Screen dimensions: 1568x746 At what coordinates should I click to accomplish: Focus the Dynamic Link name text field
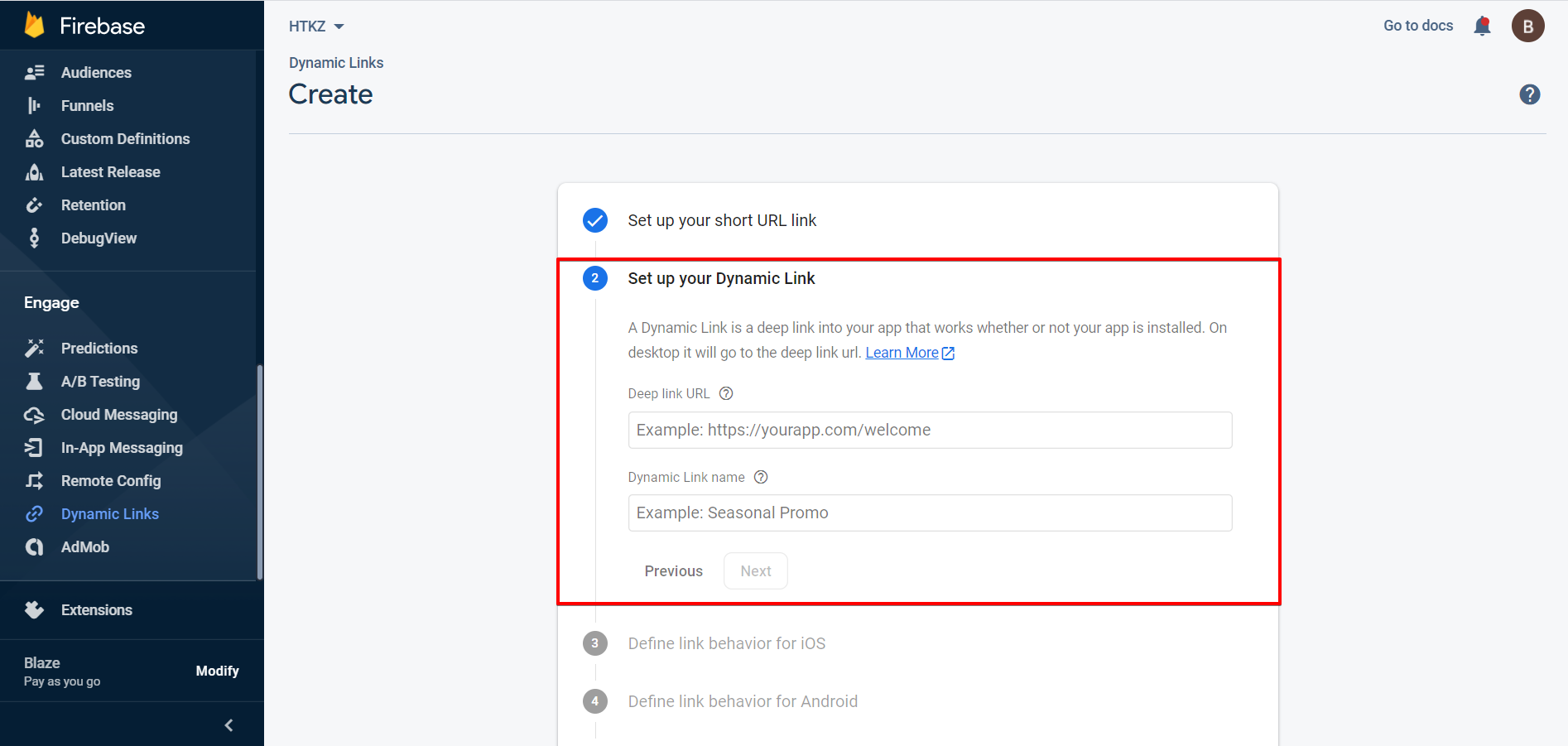[929, 513]
